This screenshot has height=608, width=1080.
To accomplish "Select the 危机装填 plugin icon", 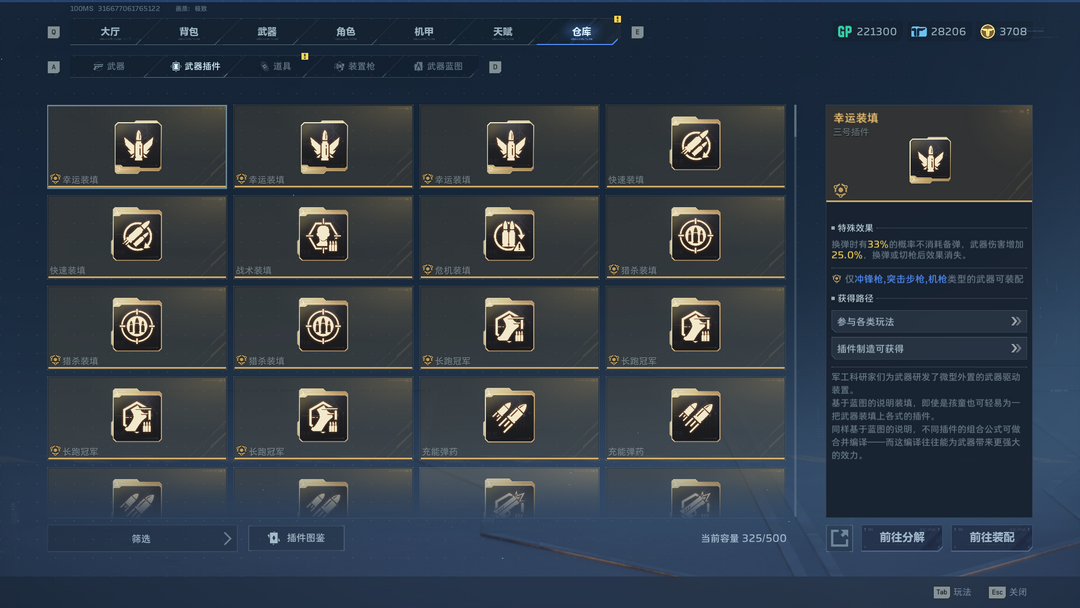I will coord(509,235).
